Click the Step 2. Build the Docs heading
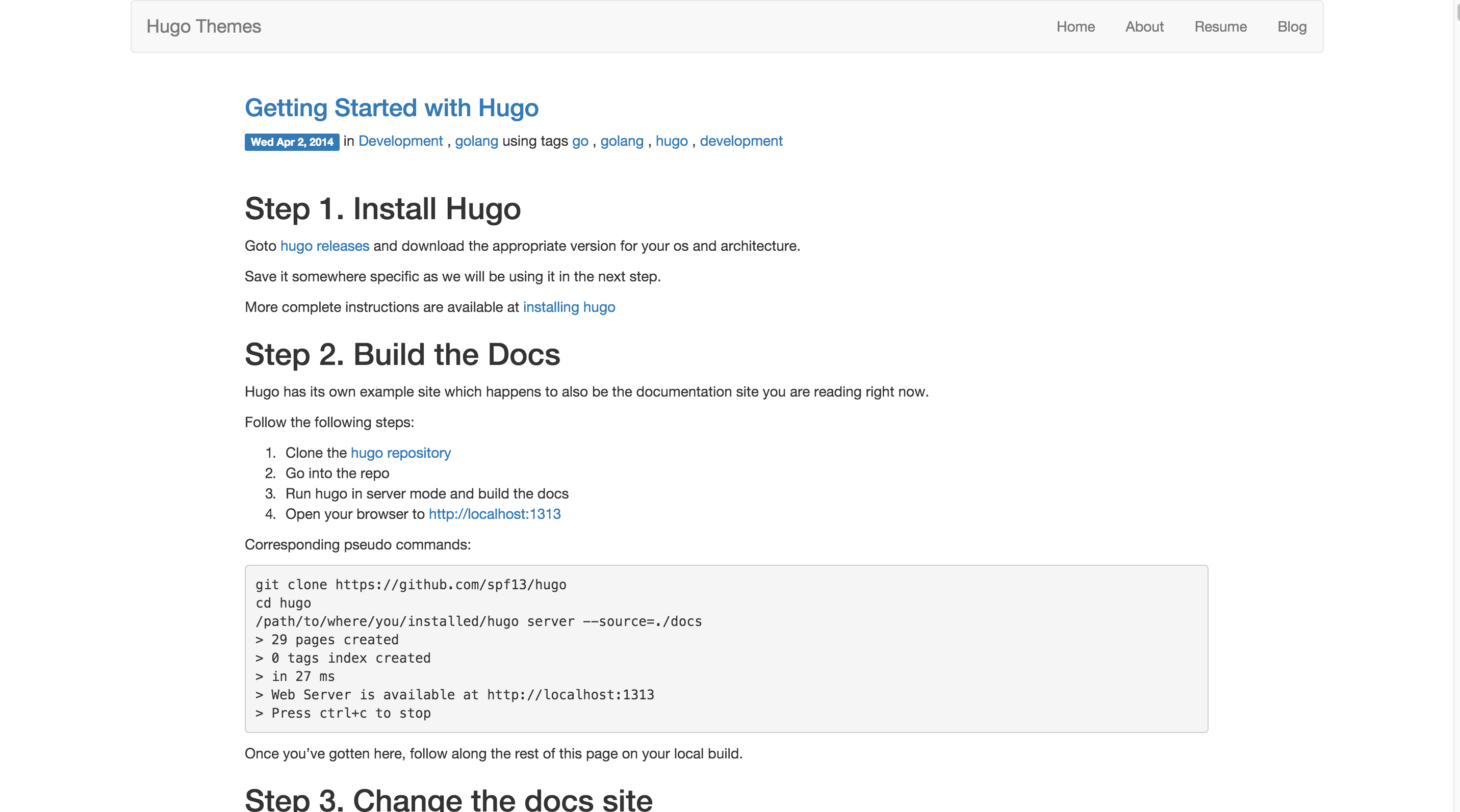 (x=402, y=355)
